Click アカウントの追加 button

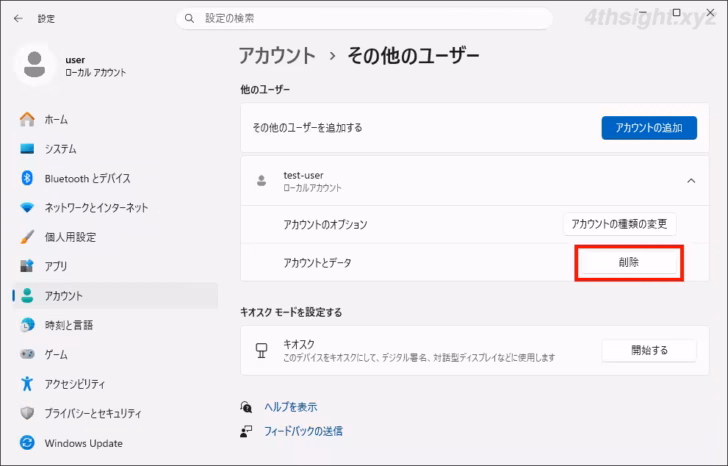click(x=649, y=128)
